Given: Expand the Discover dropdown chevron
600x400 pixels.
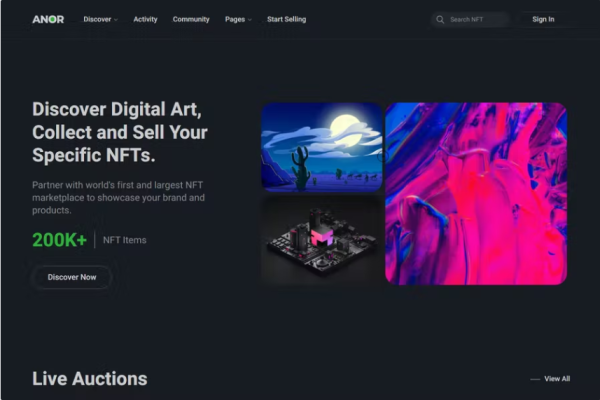Looking at the screenshot, I should (x=116, y=20).
